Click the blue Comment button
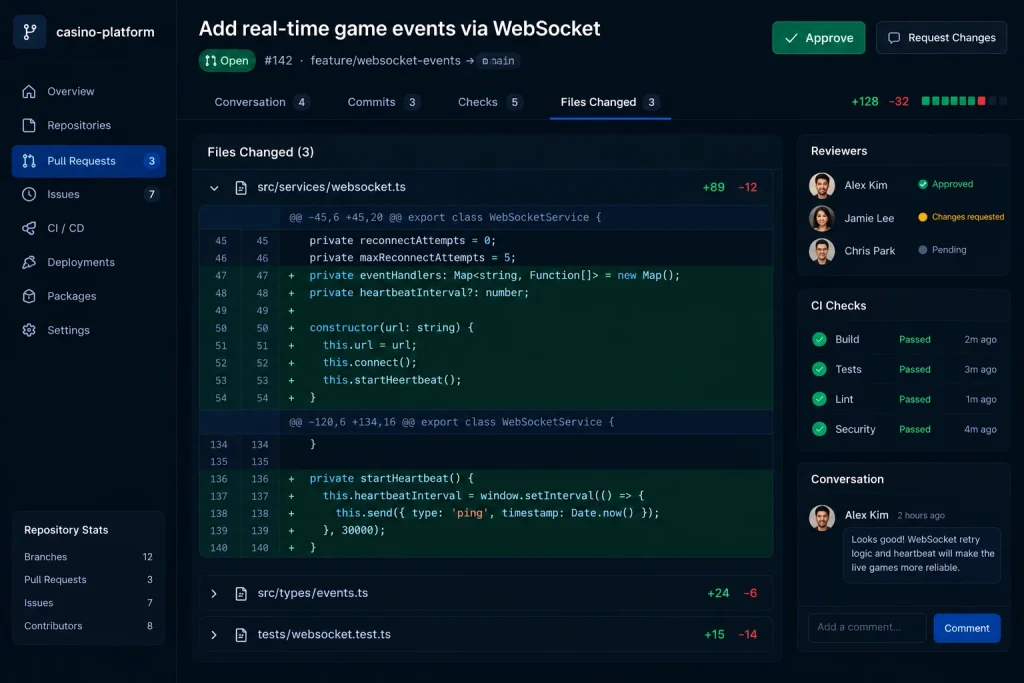Image resolution: width=1024 pixels, height=683 pixels. (x=967, y=628)
